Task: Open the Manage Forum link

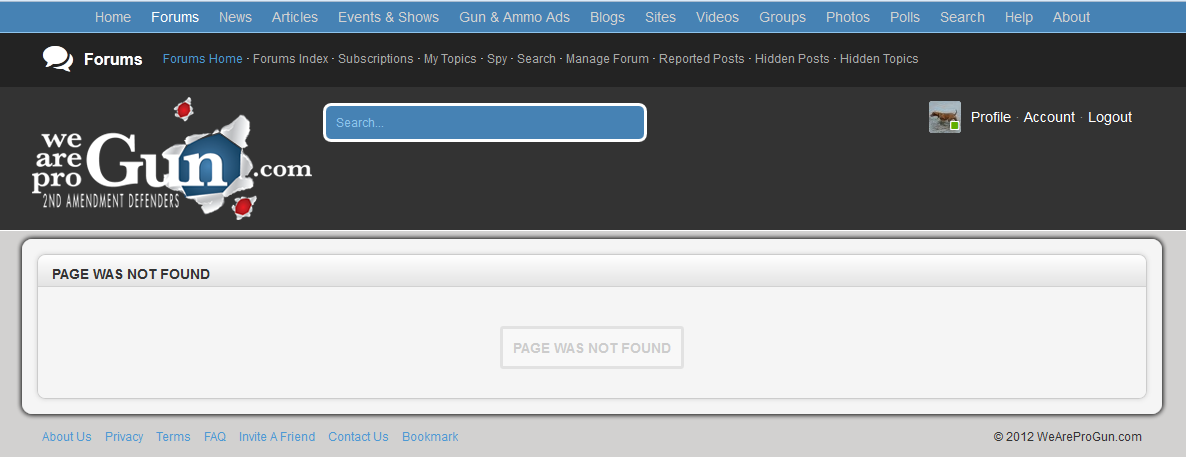Action: click(x=607, y=59)
